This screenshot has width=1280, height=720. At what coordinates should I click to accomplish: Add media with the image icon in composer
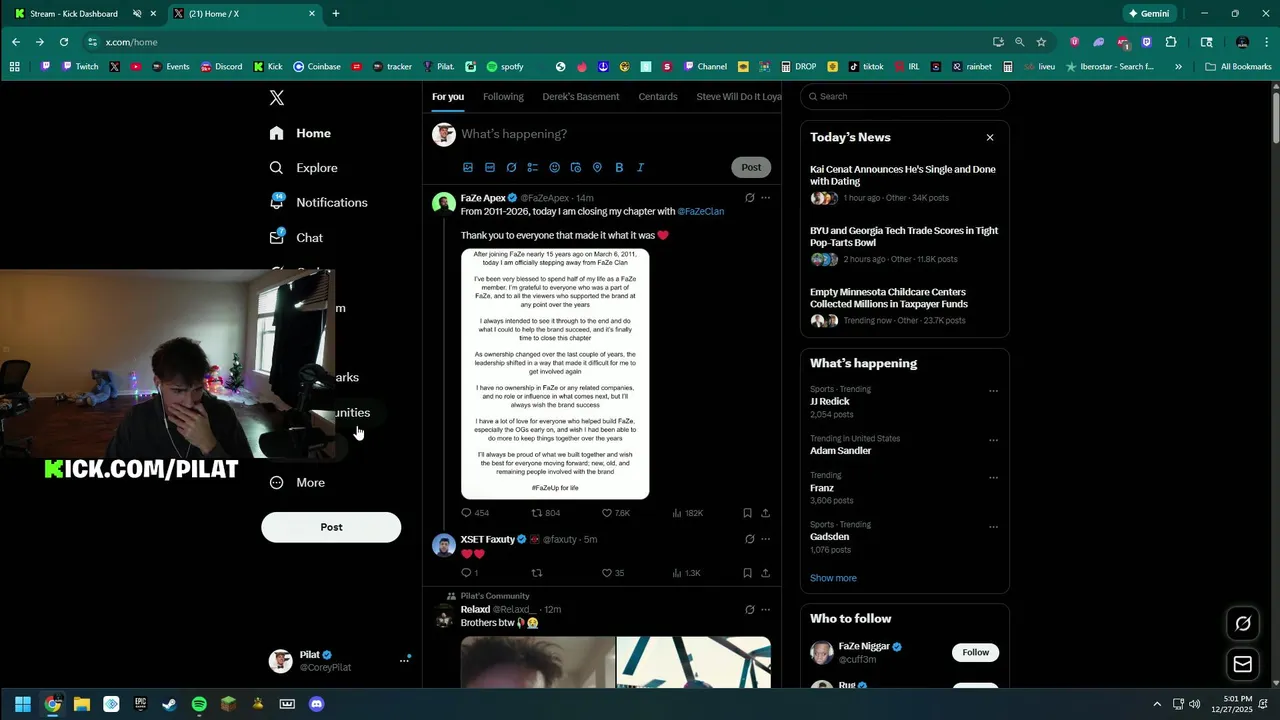pos(468,167)
